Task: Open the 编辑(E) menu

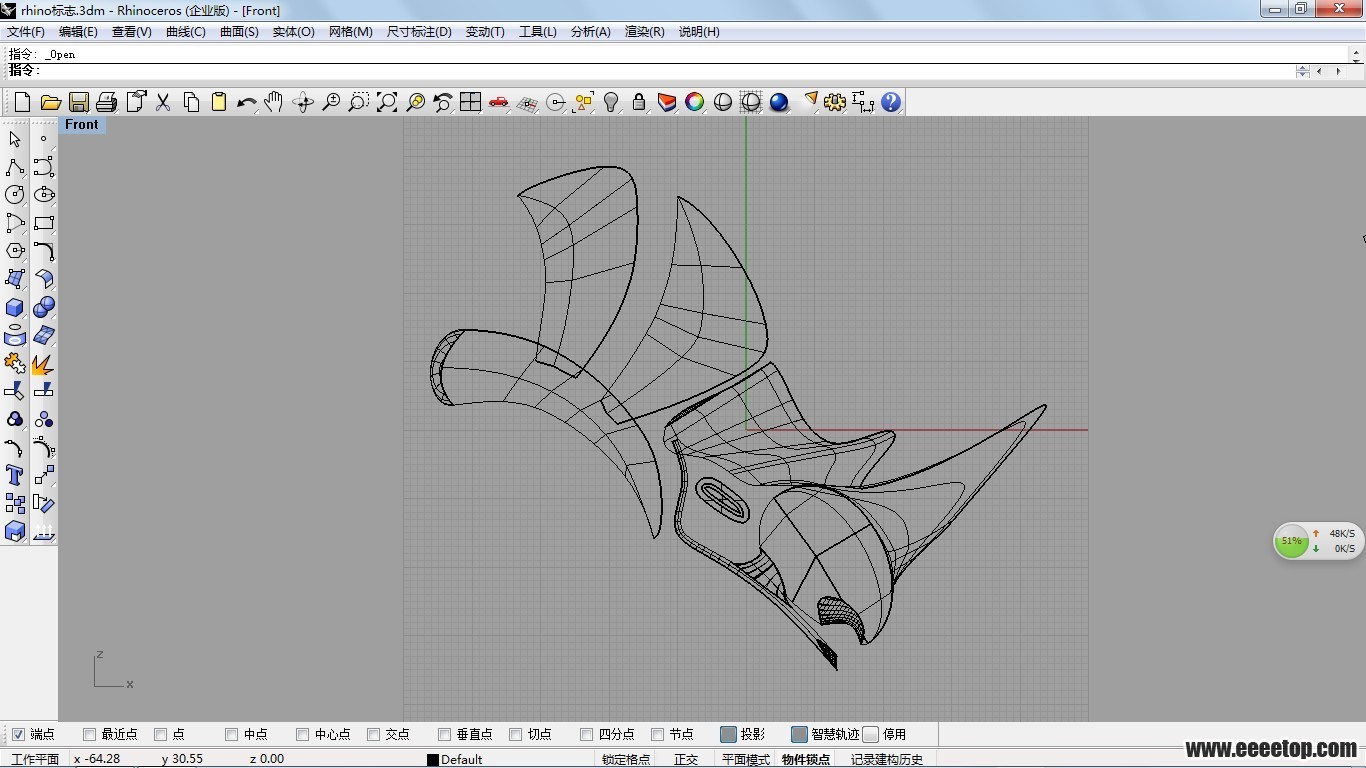Action: pos(78,32)
